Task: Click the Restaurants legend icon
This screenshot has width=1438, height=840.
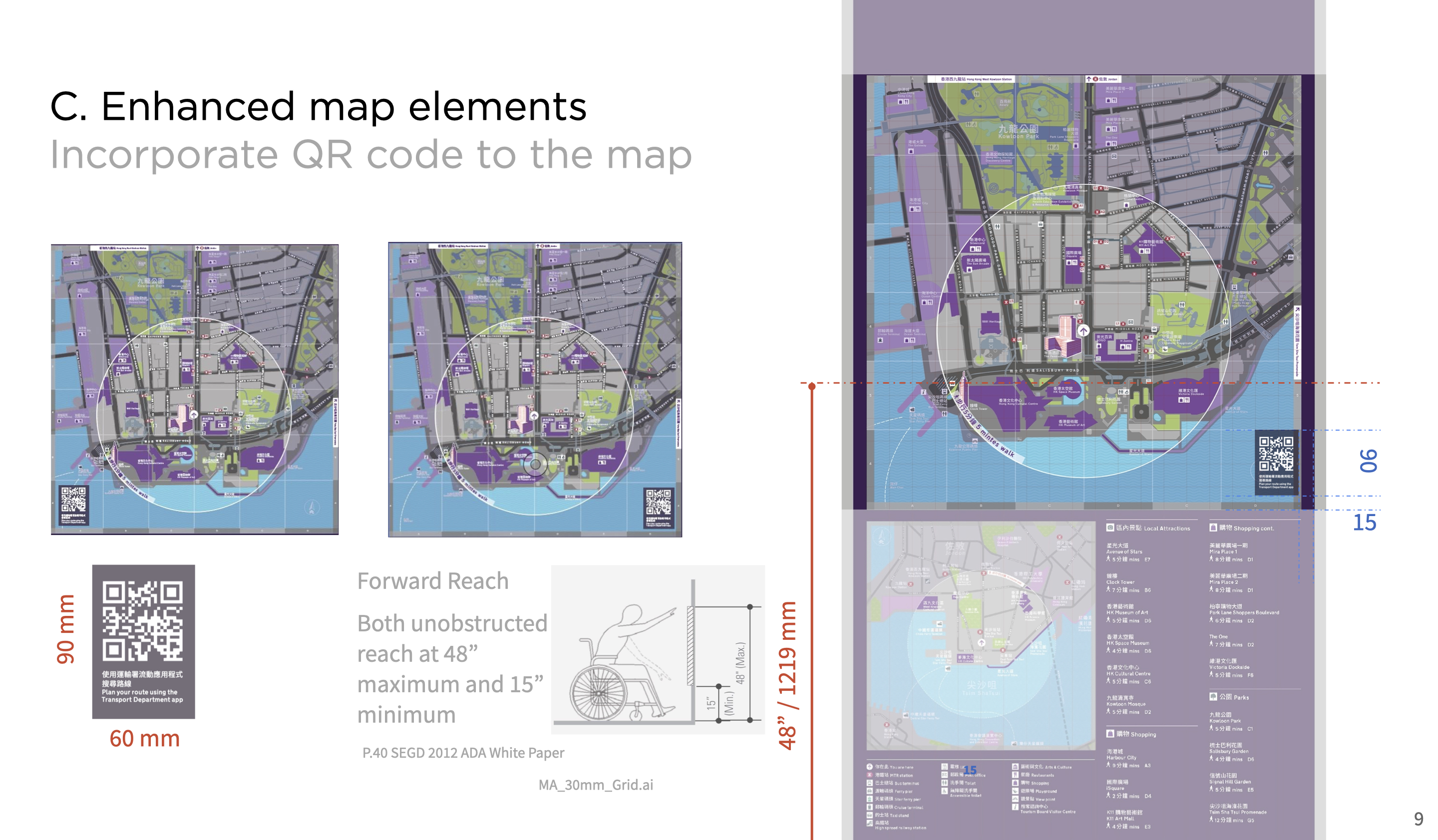Action: point(1015,775)
